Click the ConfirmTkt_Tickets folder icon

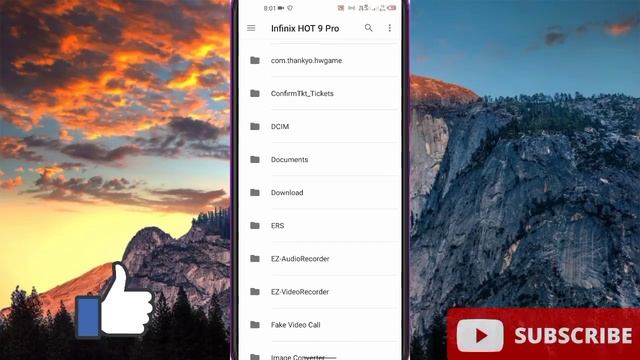tap(255, 93)
